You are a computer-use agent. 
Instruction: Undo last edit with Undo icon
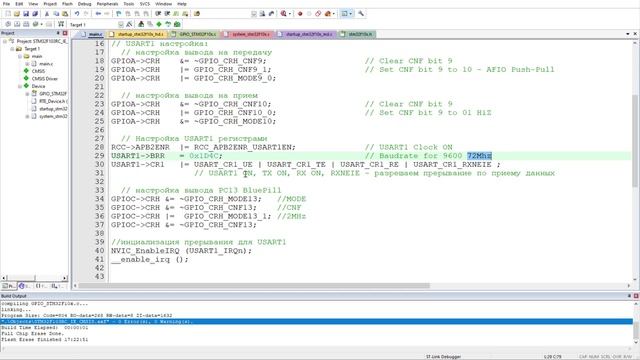coord(77,14)
